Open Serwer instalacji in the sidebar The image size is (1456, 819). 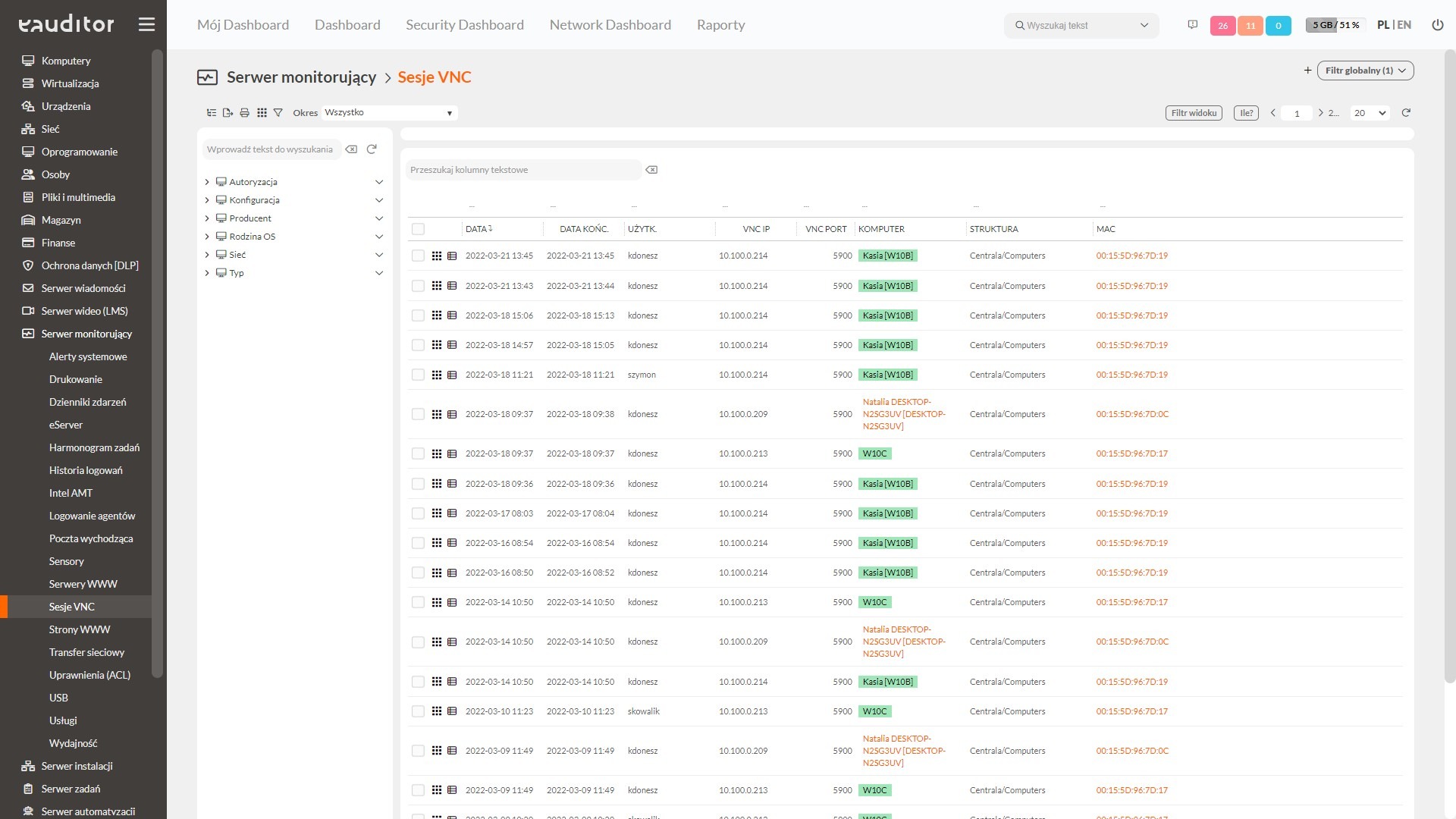pyautogui.click(x=77, y=766)
